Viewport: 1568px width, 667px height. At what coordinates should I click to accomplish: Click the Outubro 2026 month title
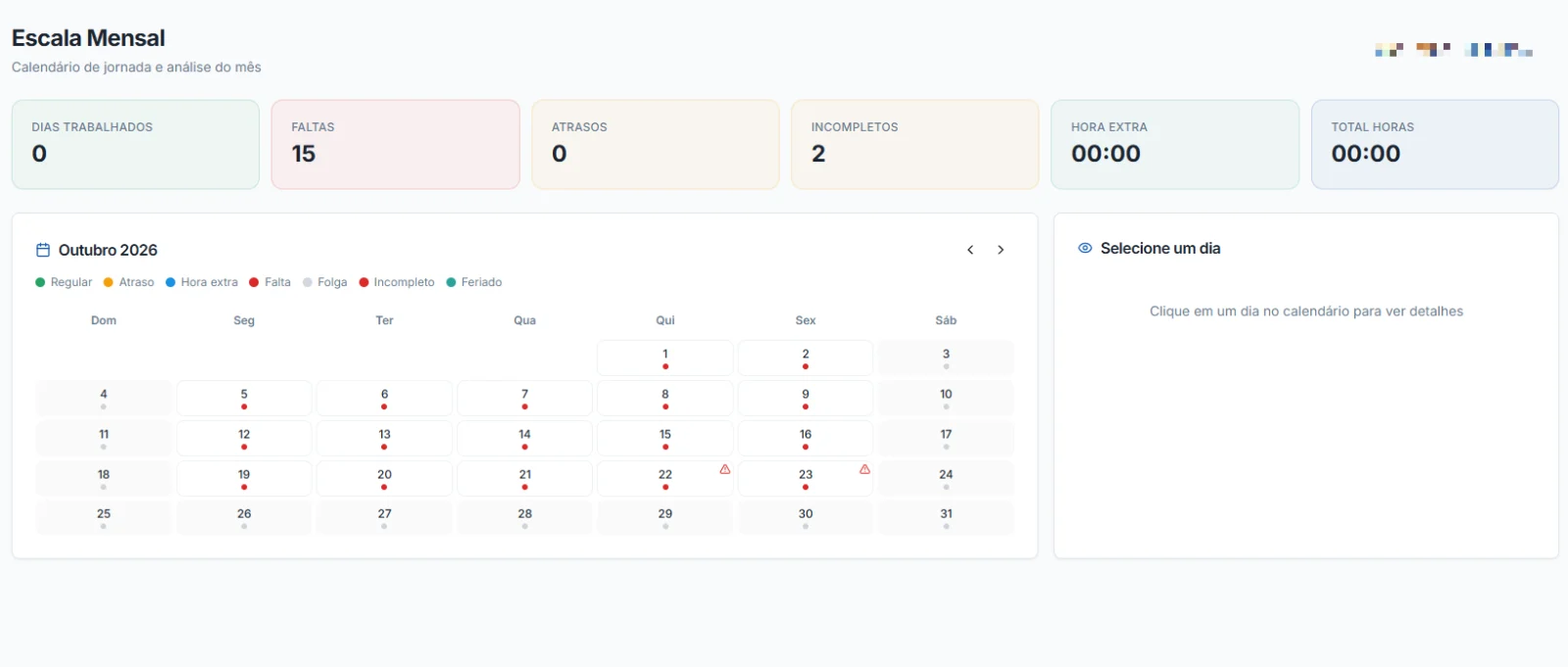click(108, 250)
